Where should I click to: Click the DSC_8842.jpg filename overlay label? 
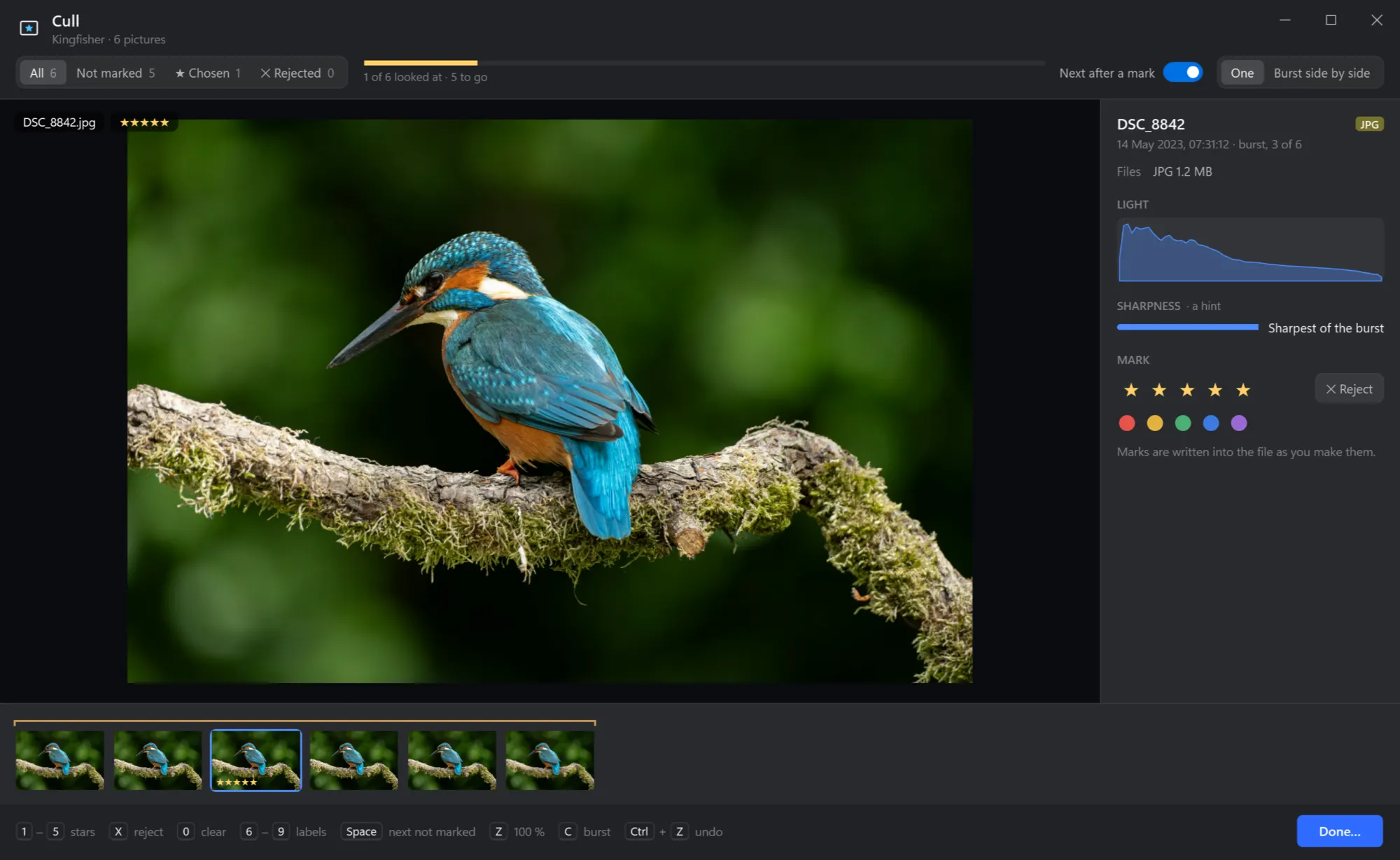point(59,122)
